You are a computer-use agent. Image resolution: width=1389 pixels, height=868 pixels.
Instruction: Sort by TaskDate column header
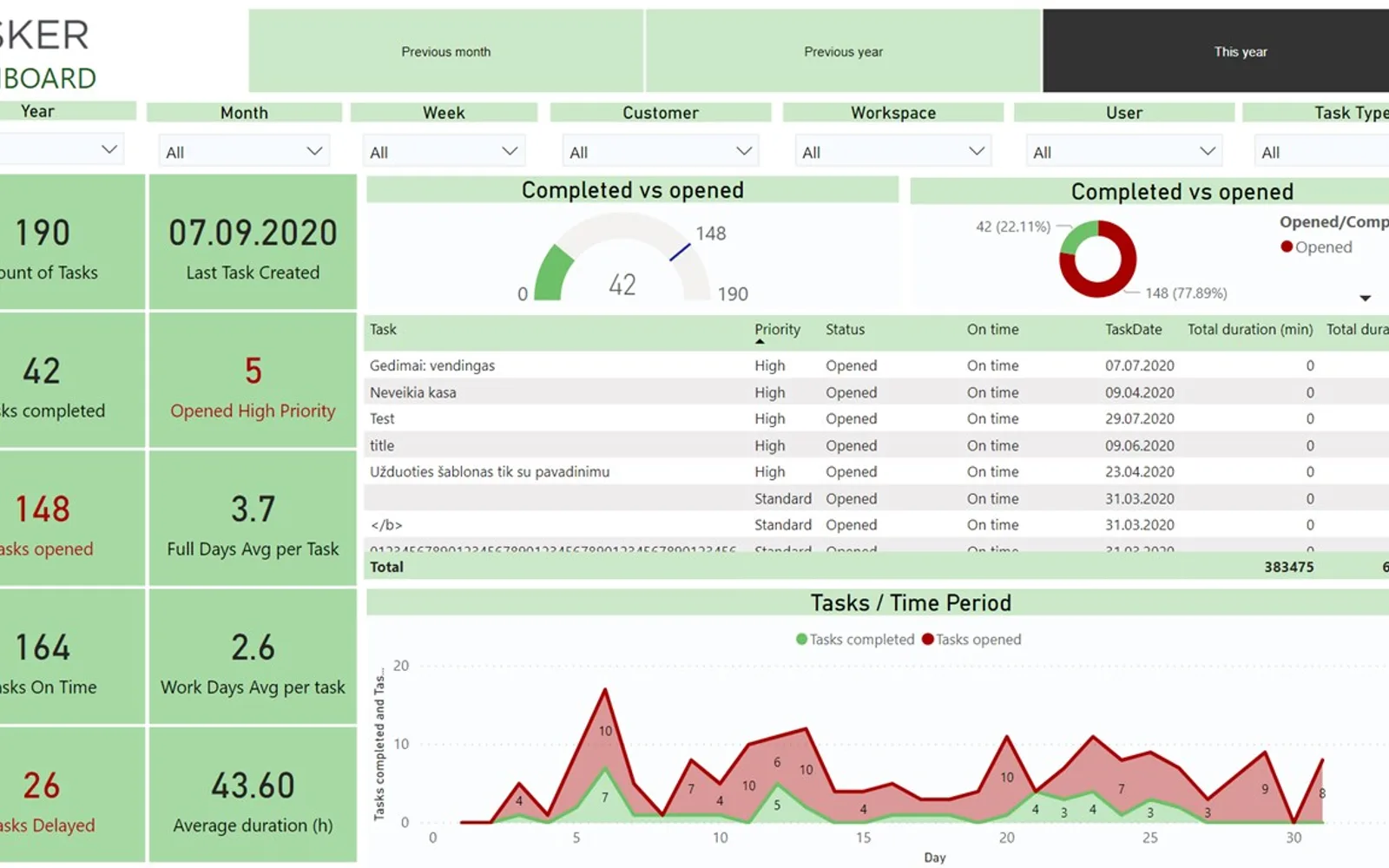point(1133,330)
